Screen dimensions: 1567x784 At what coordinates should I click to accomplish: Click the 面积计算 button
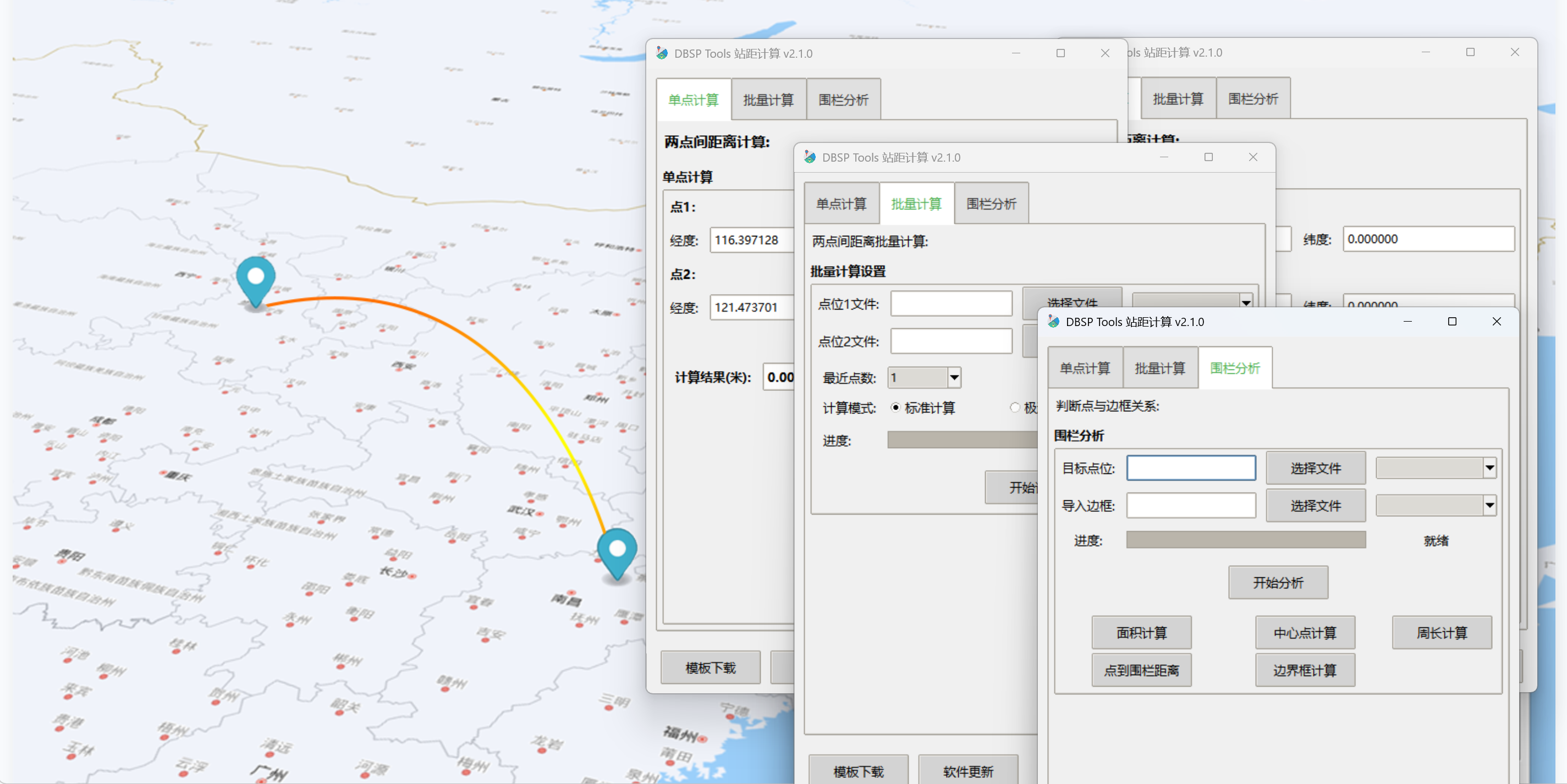click(x=1141, y=633)
